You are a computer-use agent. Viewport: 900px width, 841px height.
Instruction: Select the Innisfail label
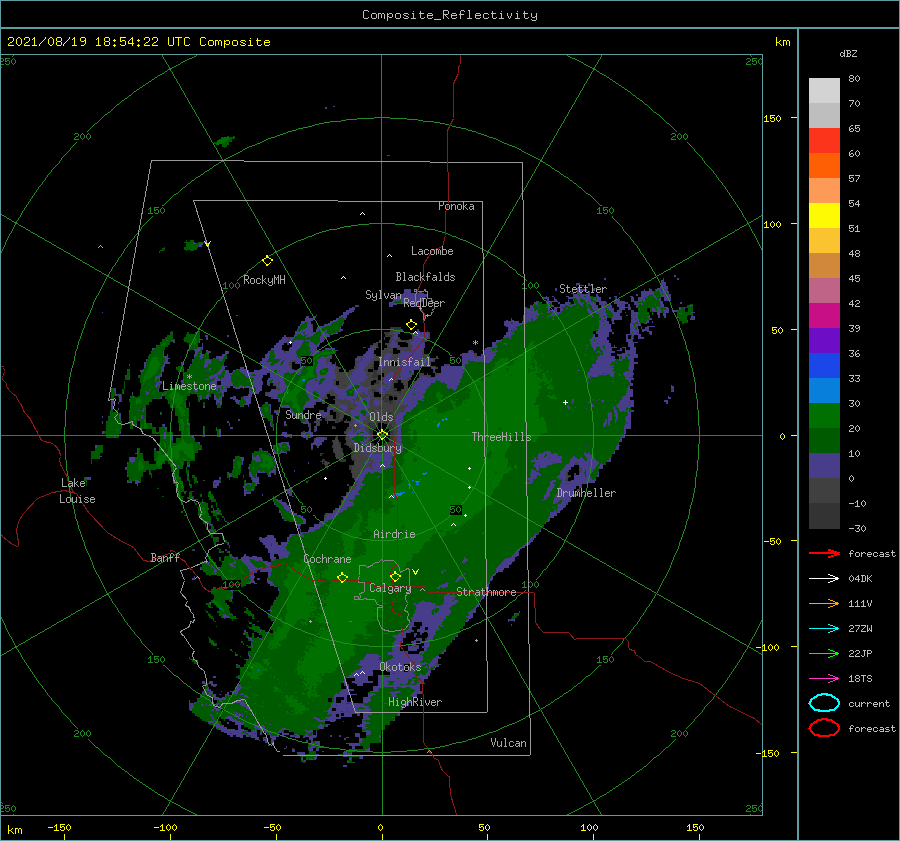pyautogui.click(x=404, y=362)
